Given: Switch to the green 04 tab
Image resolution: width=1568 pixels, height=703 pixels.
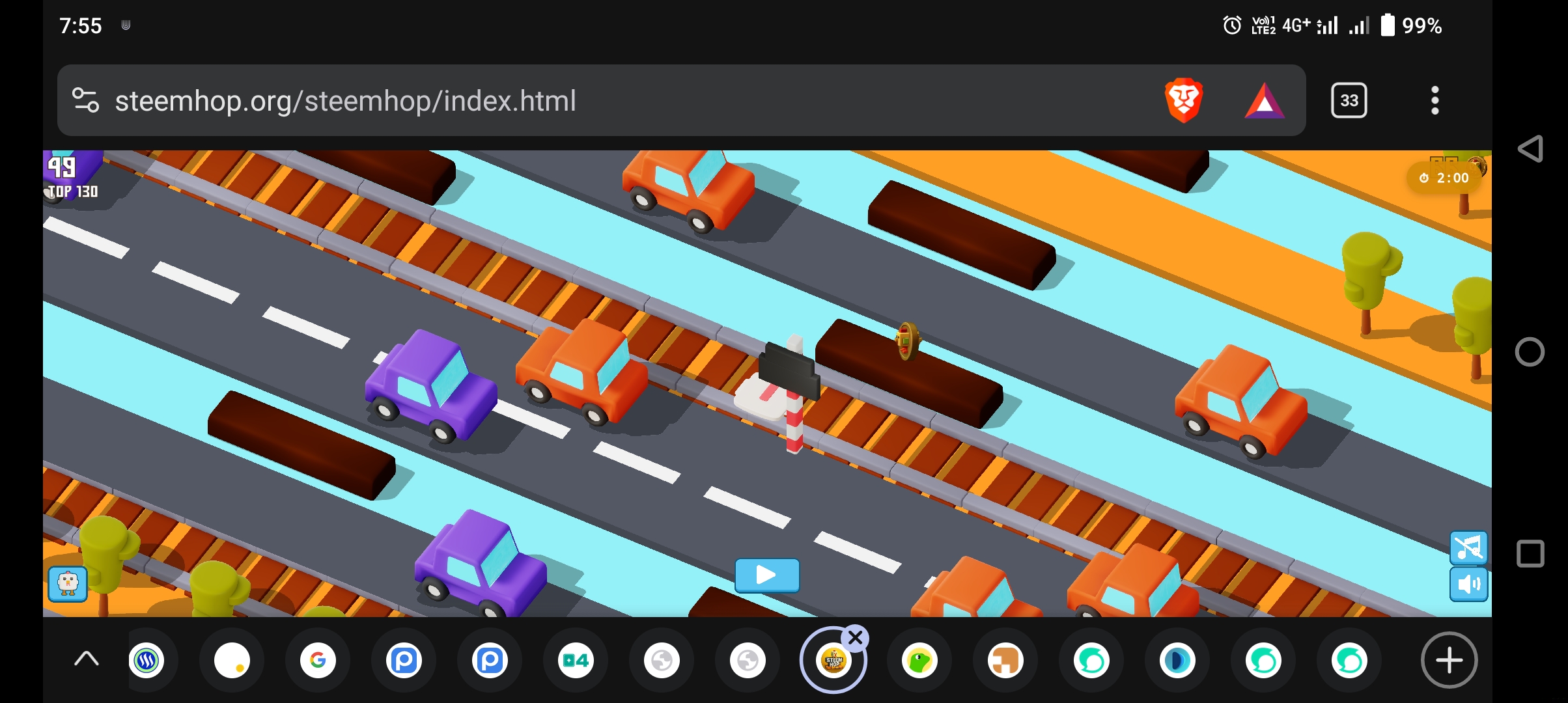Looking at the screenshot, I should pos(576,661).
